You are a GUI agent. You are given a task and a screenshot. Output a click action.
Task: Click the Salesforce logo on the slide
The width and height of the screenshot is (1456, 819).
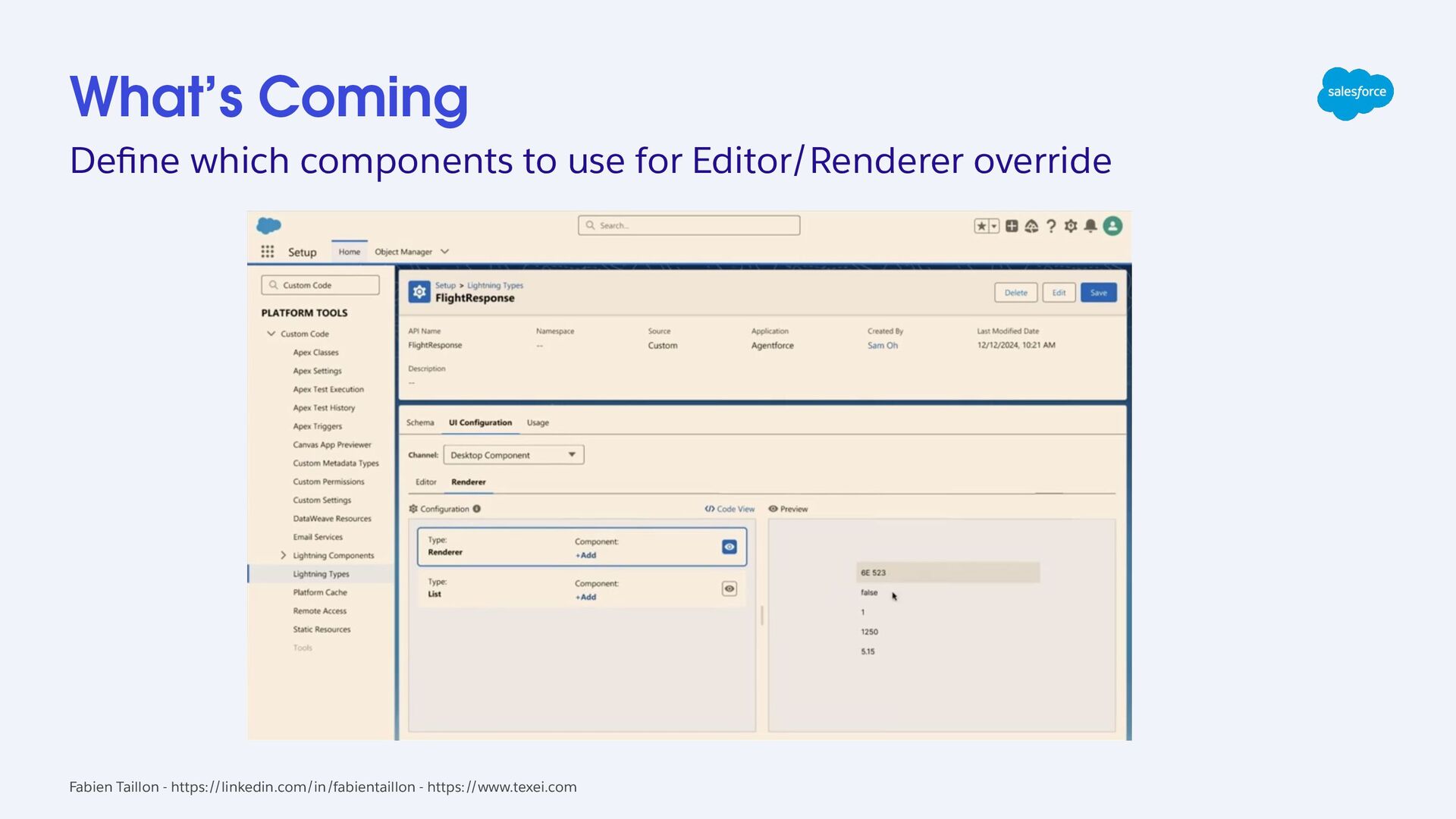[1356, 93]
